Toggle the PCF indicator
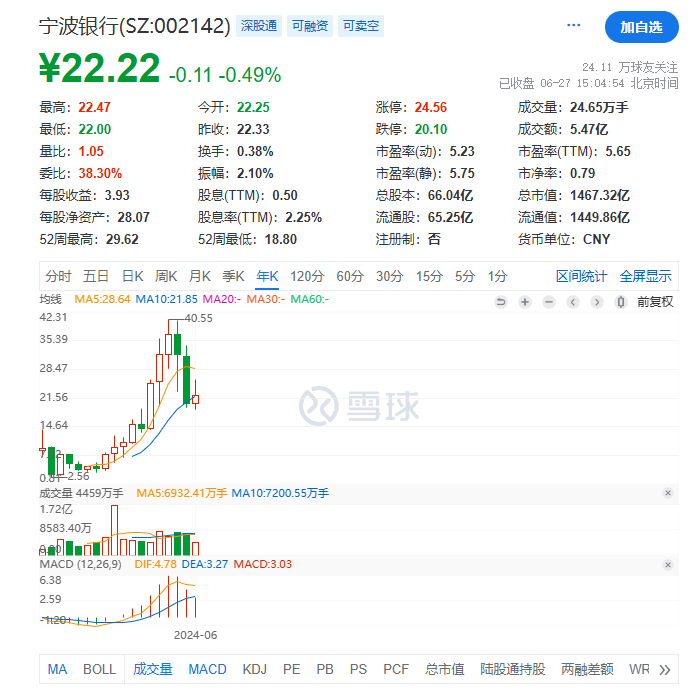The width and height of the screenshot is (697, 699). (x=396, y=669)
